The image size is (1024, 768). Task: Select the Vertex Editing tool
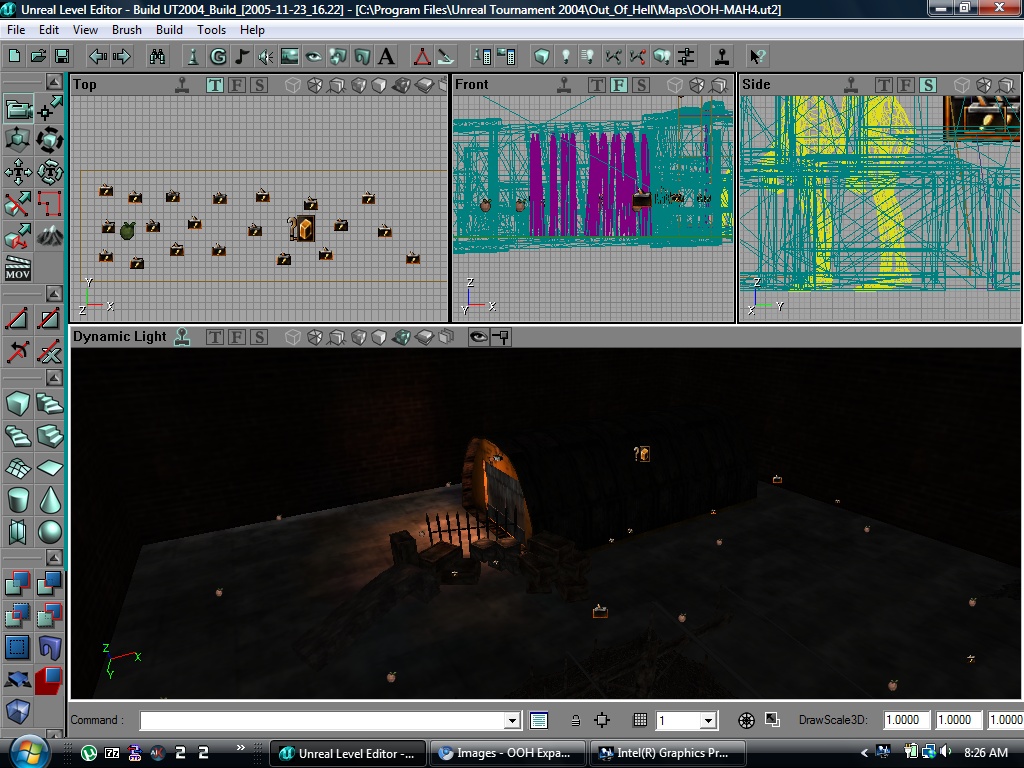coord(49,108)
